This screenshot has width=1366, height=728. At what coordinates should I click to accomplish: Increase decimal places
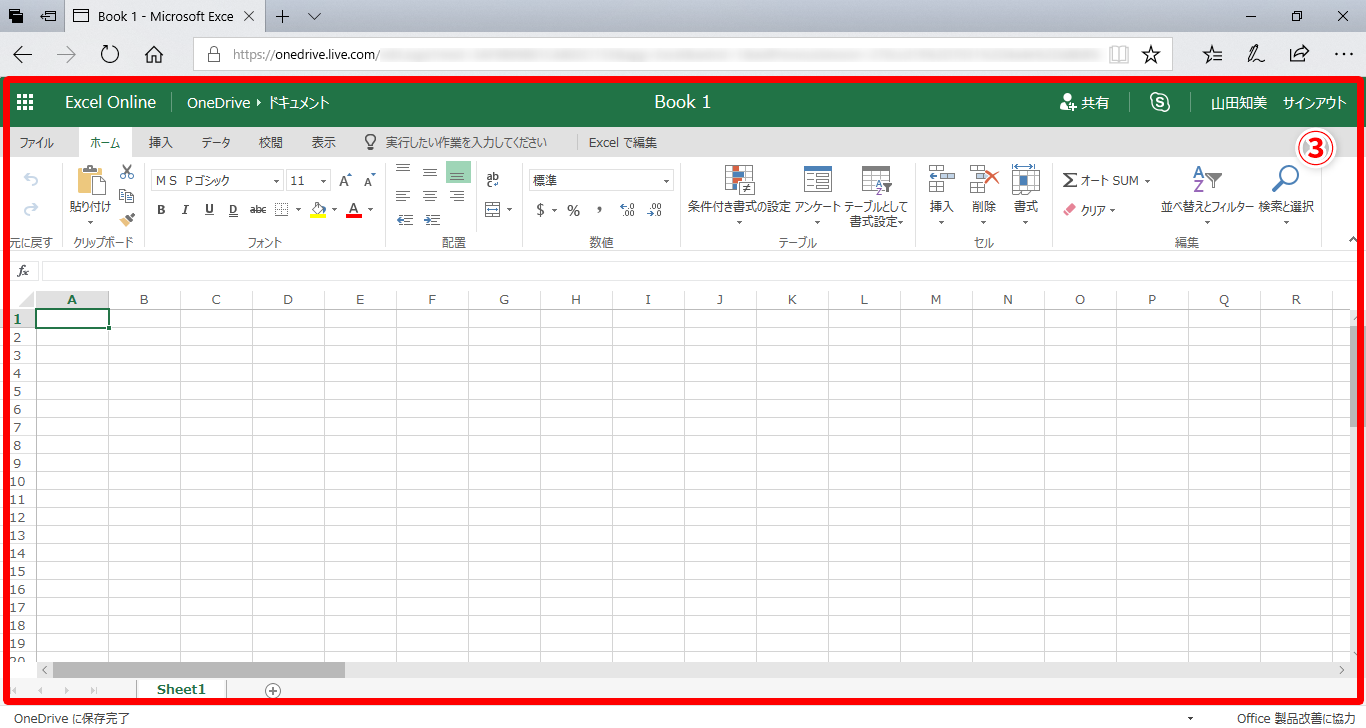(x=628, y=210)
